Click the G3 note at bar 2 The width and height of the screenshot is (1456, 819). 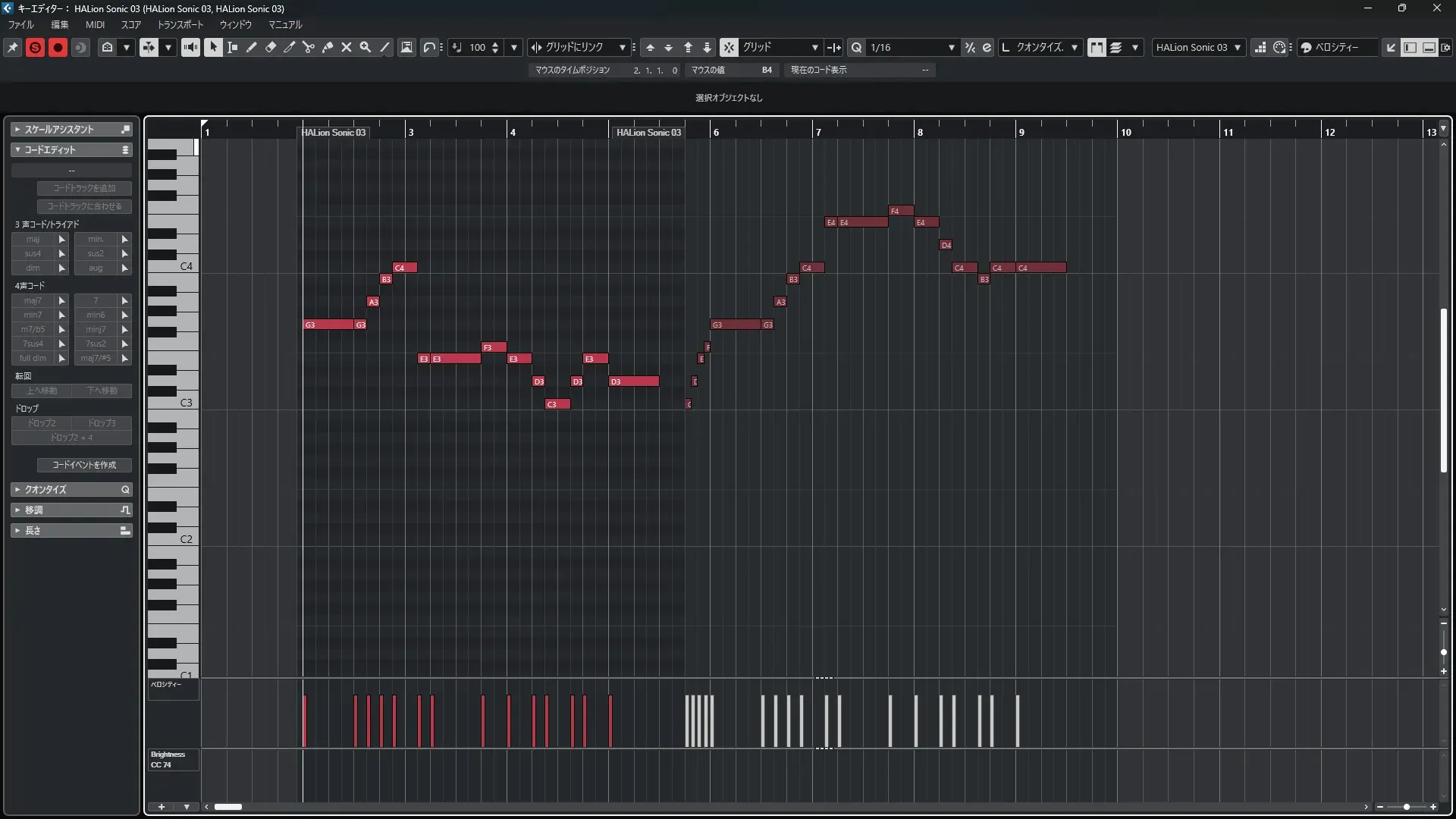click(329, 325)
